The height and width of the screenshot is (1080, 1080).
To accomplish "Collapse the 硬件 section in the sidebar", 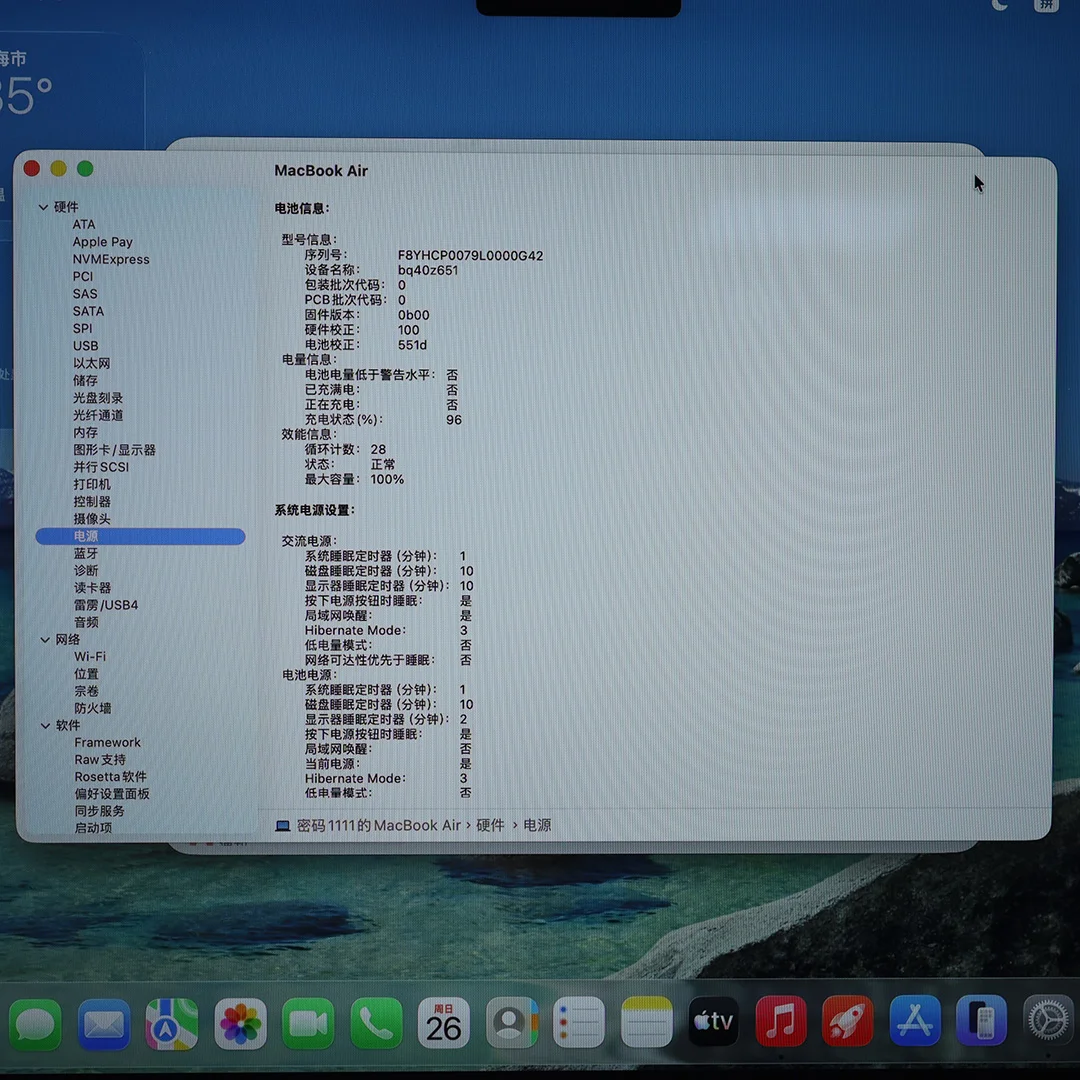I will click(x=43, y=207).
